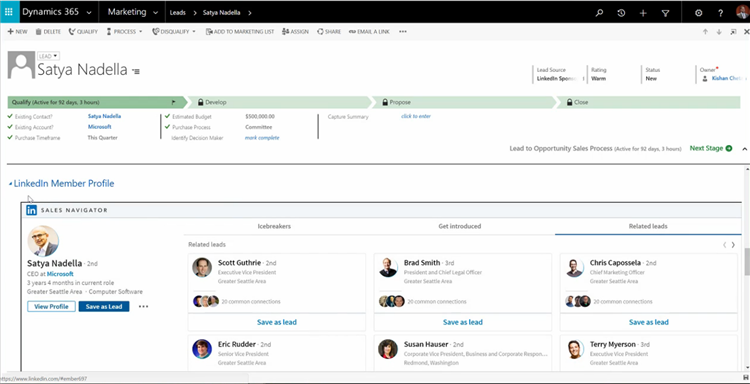The height and width of the screenshot is (384, 750).
Task: Pop out record in new window
Action: coord(733,32)
